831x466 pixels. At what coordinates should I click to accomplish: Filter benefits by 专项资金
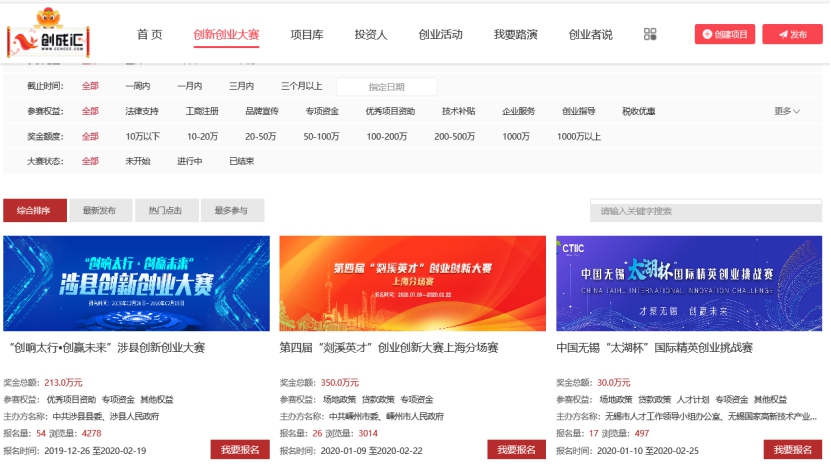322,111
